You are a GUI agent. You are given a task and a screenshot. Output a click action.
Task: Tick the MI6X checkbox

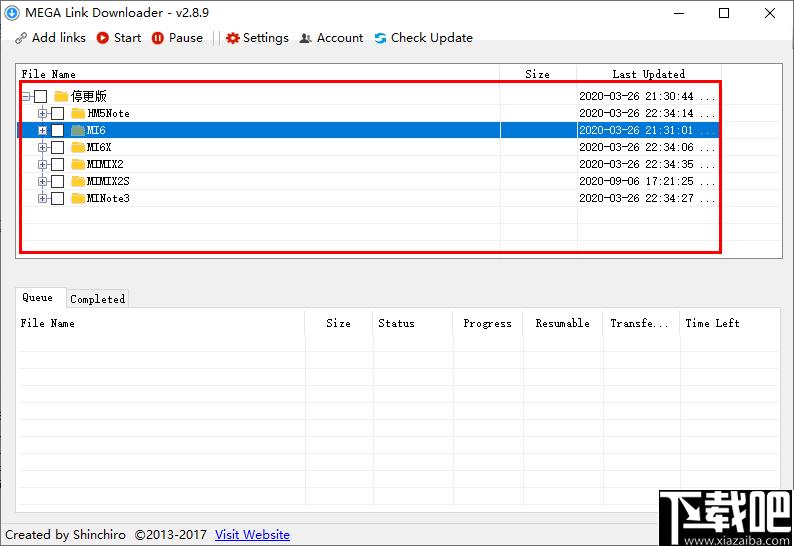58,147
